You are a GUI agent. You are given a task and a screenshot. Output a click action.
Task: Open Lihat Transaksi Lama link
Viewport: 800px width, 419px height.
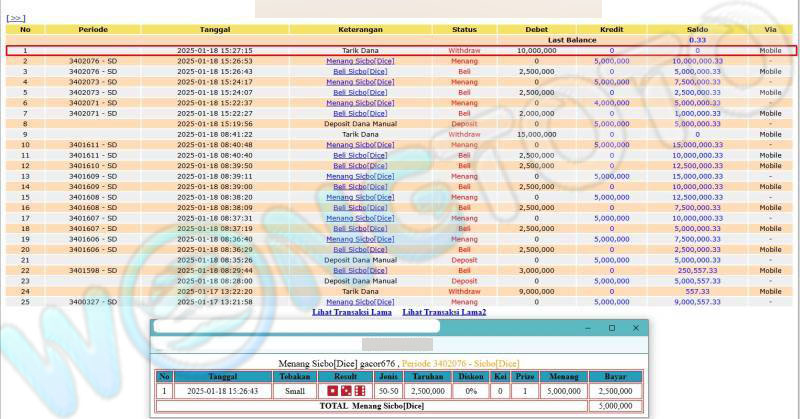351,312
